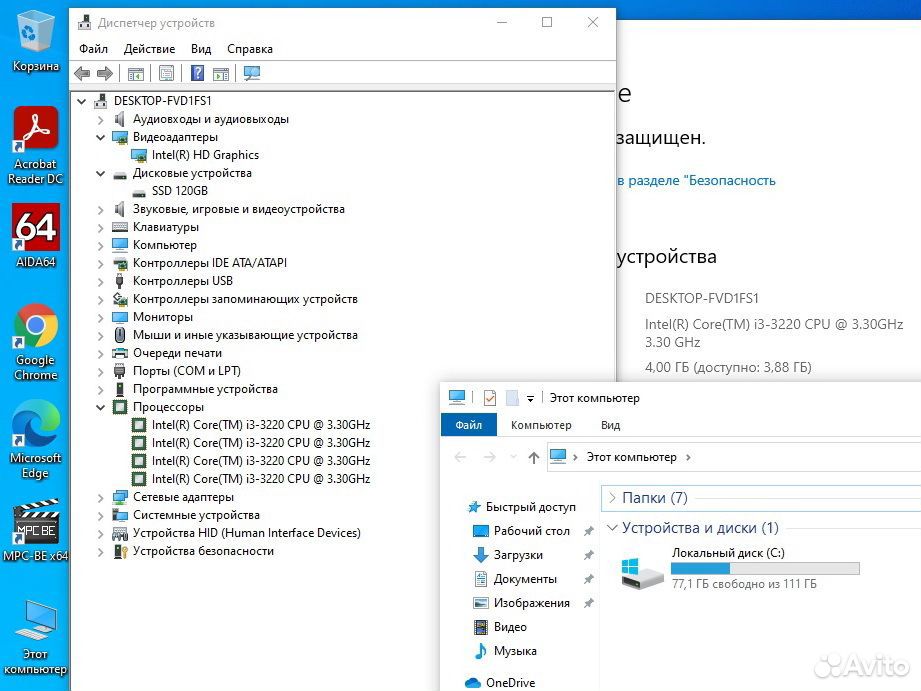Expand the Папки (7) group in Explorer

point(612,498)
